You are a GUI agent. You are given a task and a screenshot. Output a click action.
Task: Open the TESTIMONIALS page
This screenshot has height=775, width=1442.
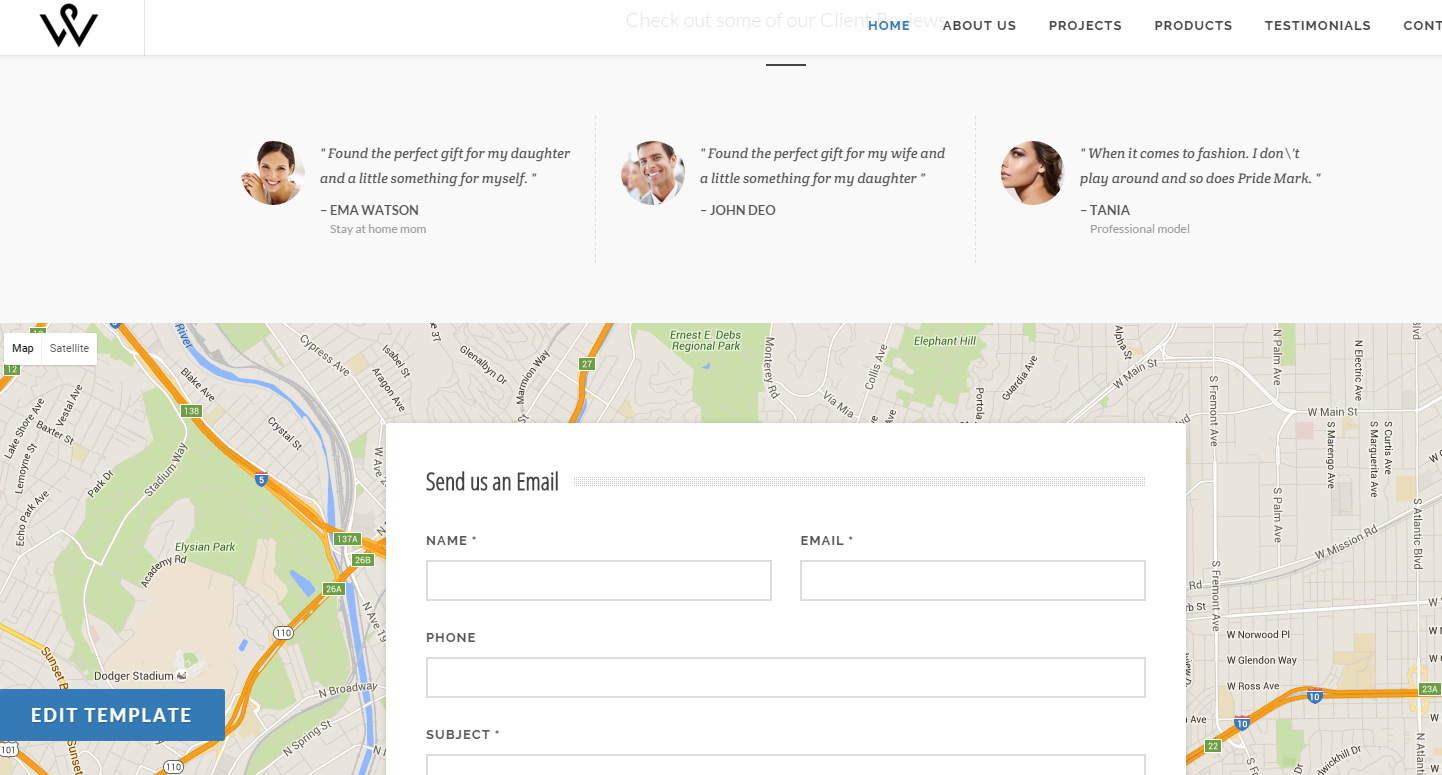[x=1318, y=25]
